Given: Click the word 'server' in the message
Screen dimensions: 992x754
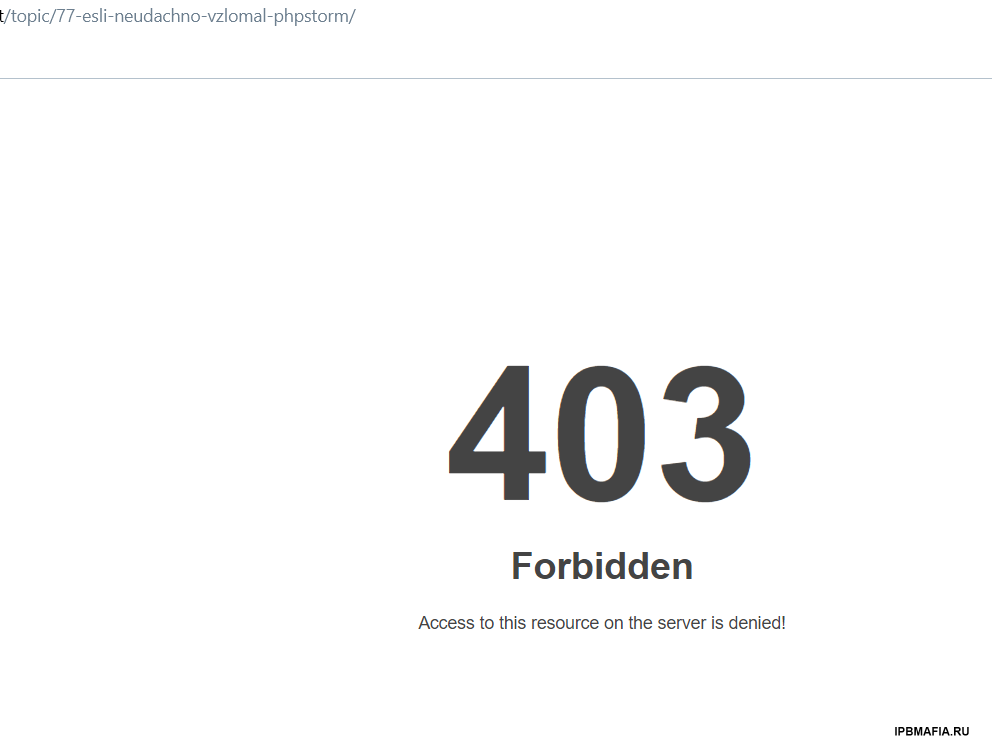Looking at the screenshot, I should (x=681, y=623).
